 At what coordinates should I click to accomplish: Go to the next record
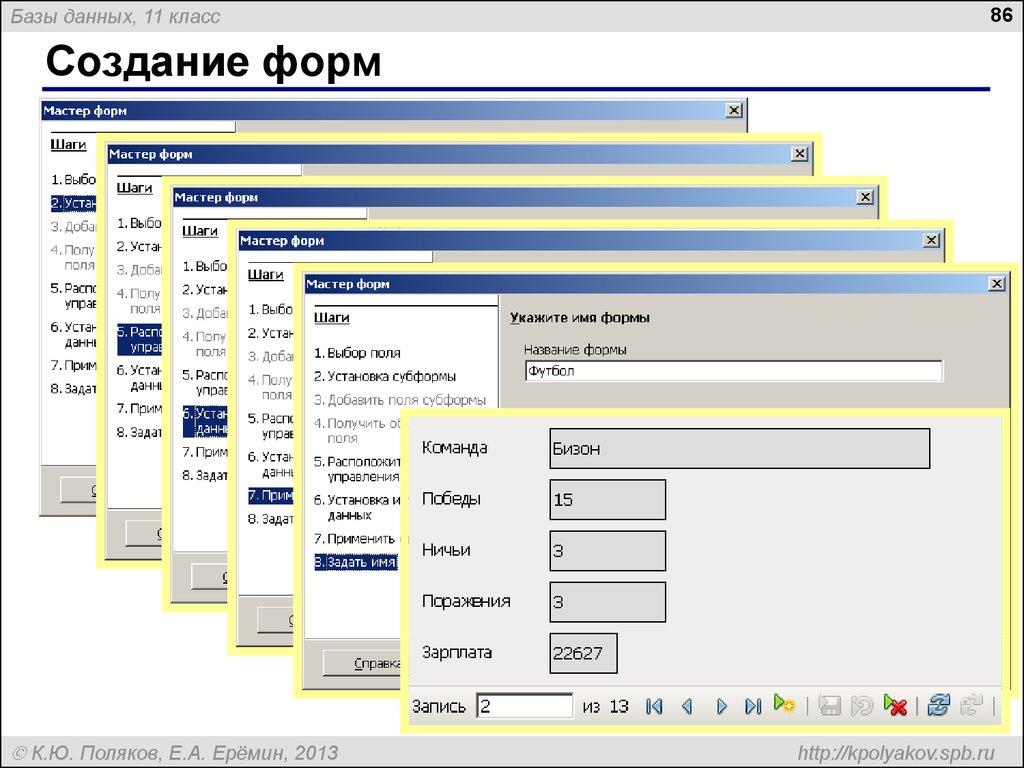pos(722,706)
